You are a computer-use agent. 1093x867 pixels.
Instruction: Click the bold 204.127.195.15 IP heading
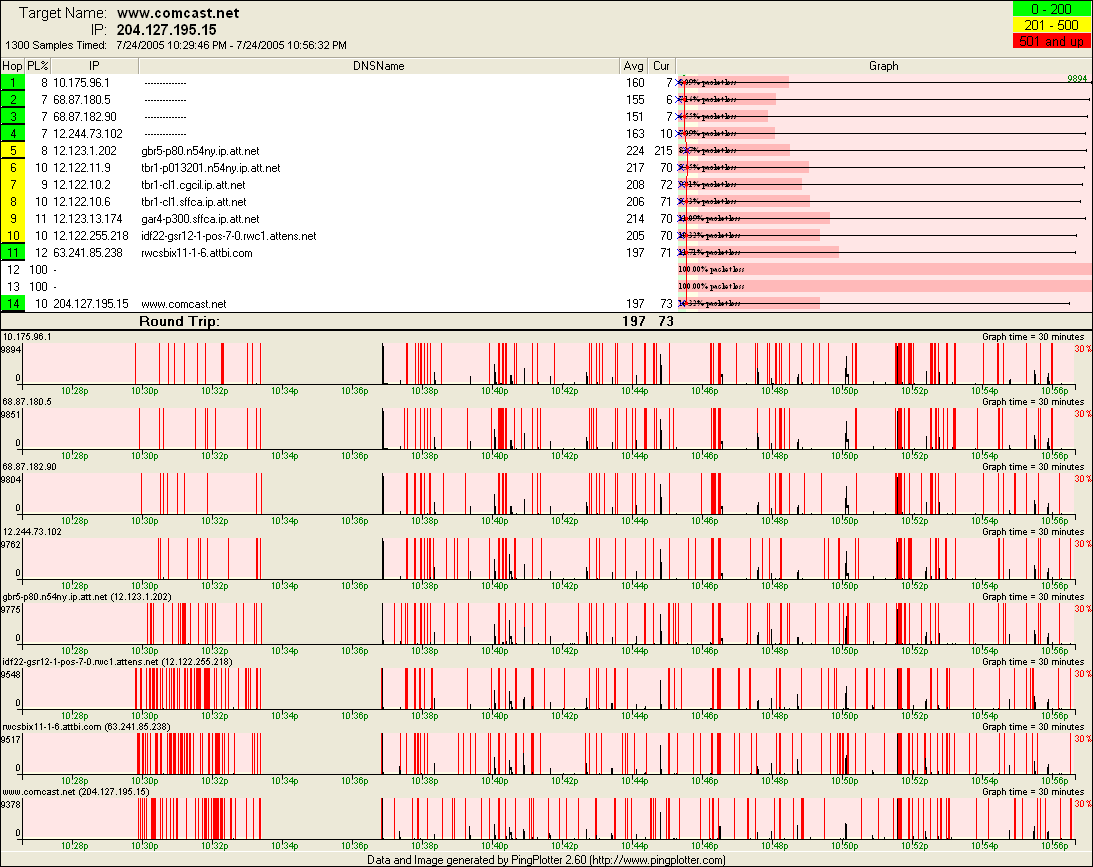tap(167, 30)
